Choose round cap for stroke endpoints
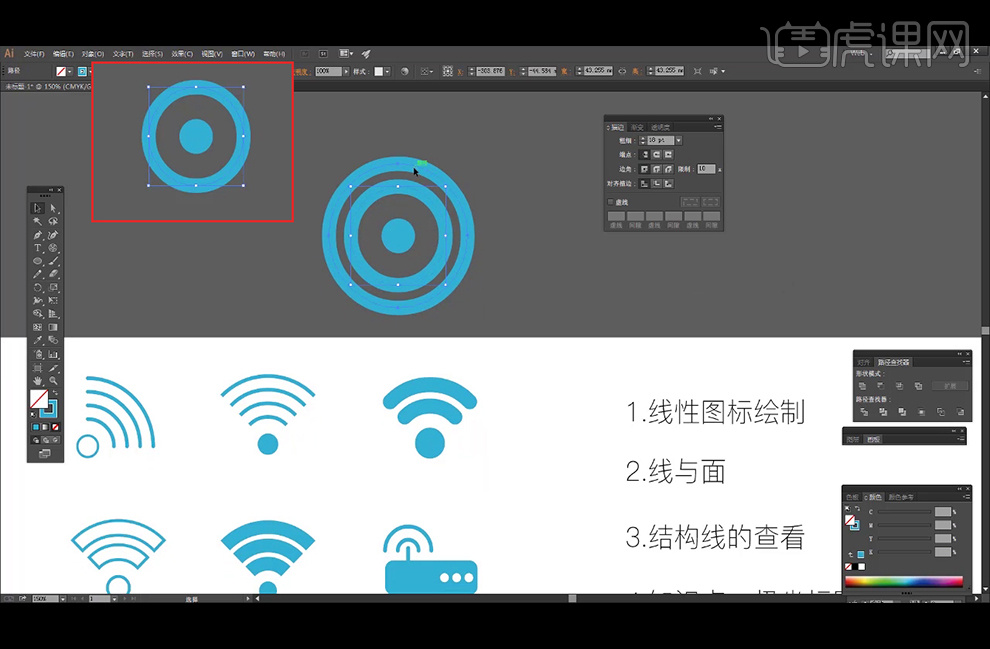Screen dimensions: 990x649 click(656, 155)
